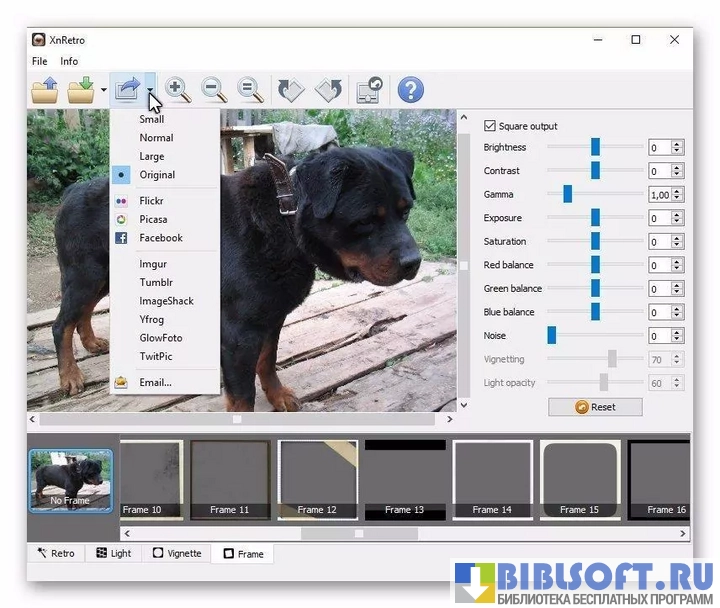Open Help with the question mark icon
720x608 pixels.
pos(410,90)
